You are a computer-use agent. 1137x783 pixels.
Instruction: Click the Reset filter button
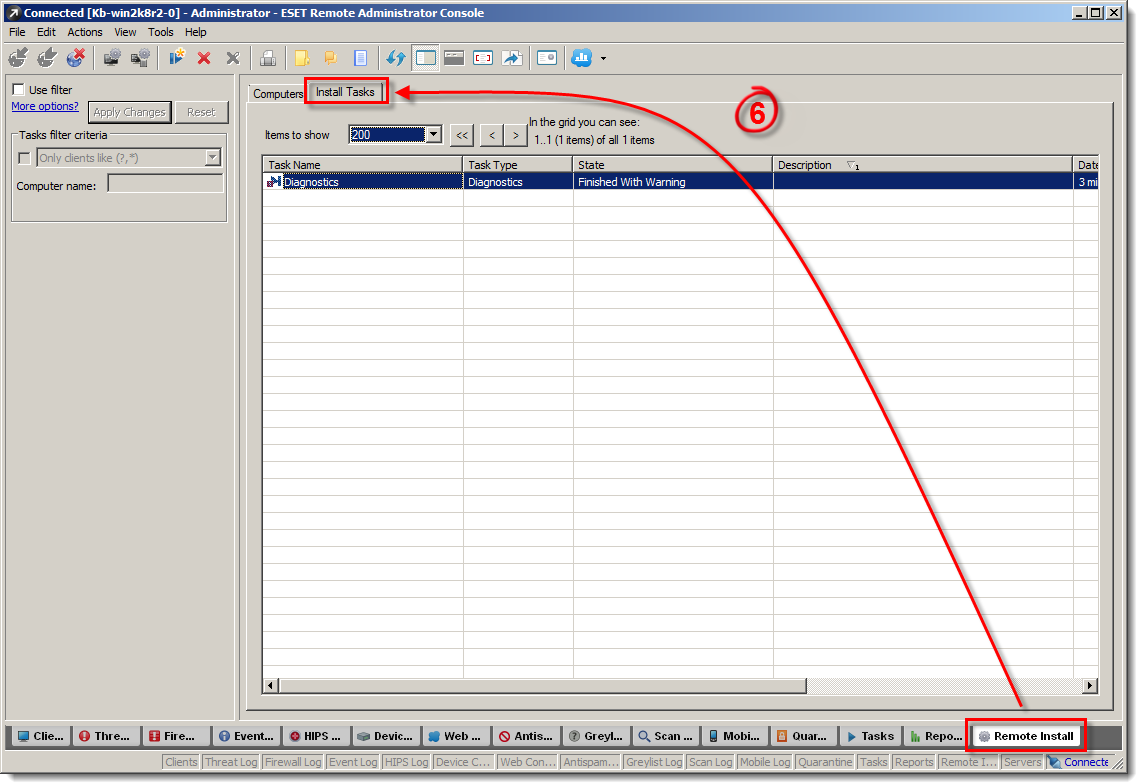tap(202, 112)
